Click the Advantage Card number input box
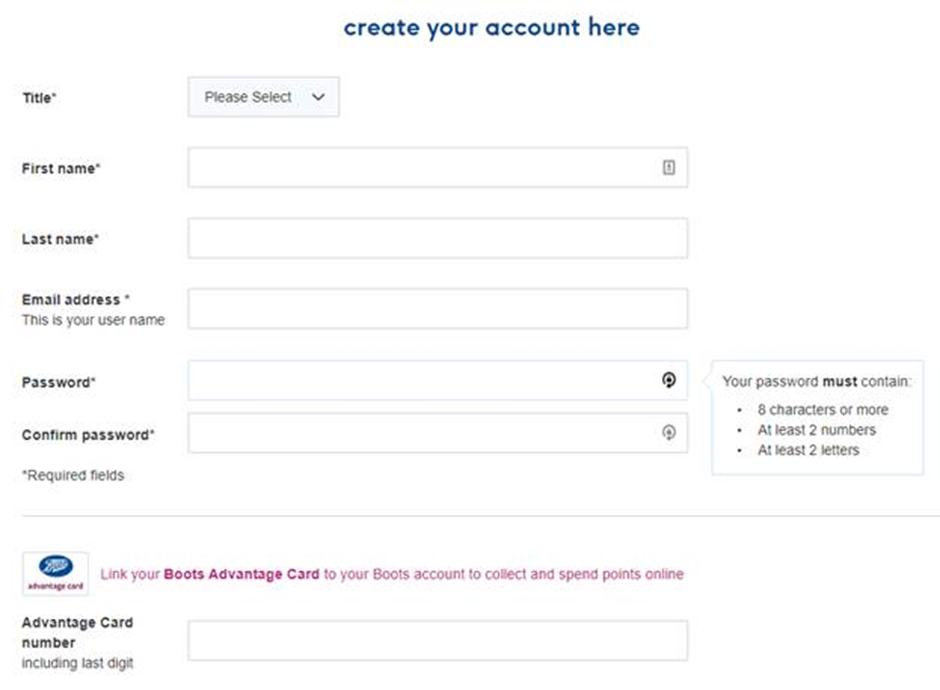 point(438,641)
